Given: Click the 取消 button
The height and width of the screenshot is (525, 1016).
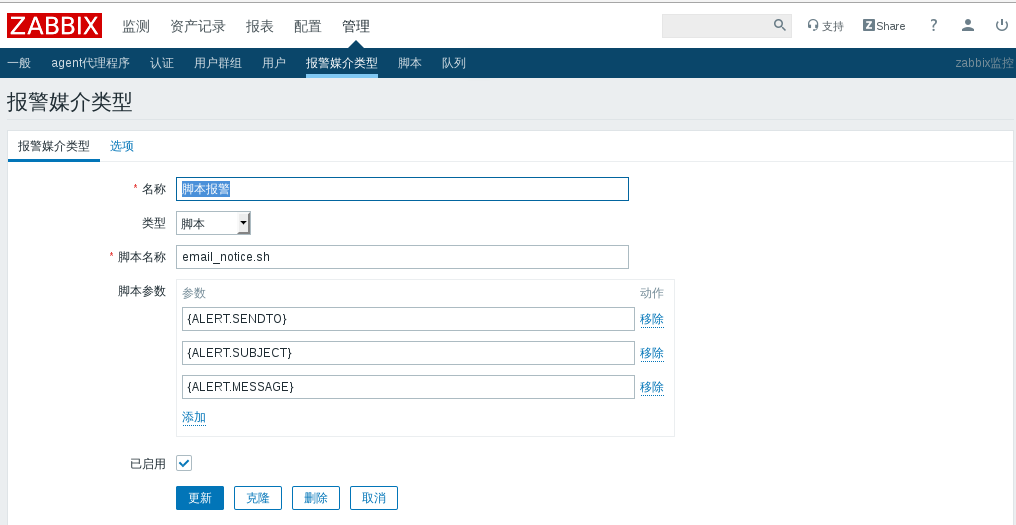Looking at the screenshot, I should [374, 498].
